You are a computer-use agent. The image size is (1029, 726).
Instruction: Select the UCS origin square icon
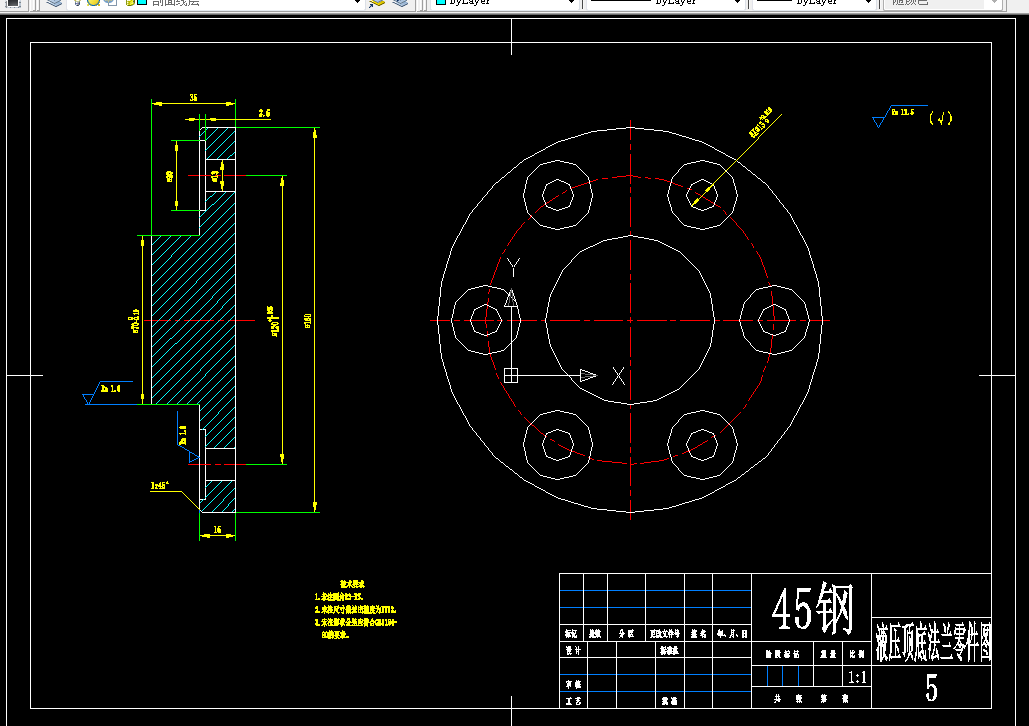coord(511,375)
